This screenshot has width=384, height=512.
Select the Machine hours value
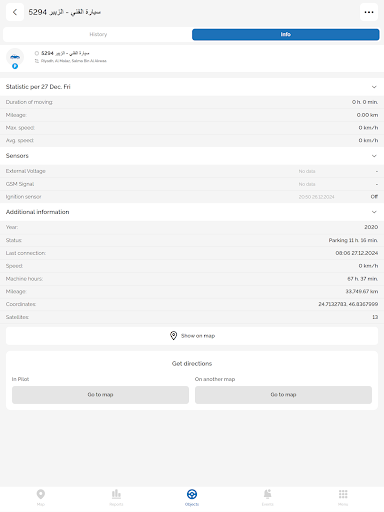click(363, 279)
